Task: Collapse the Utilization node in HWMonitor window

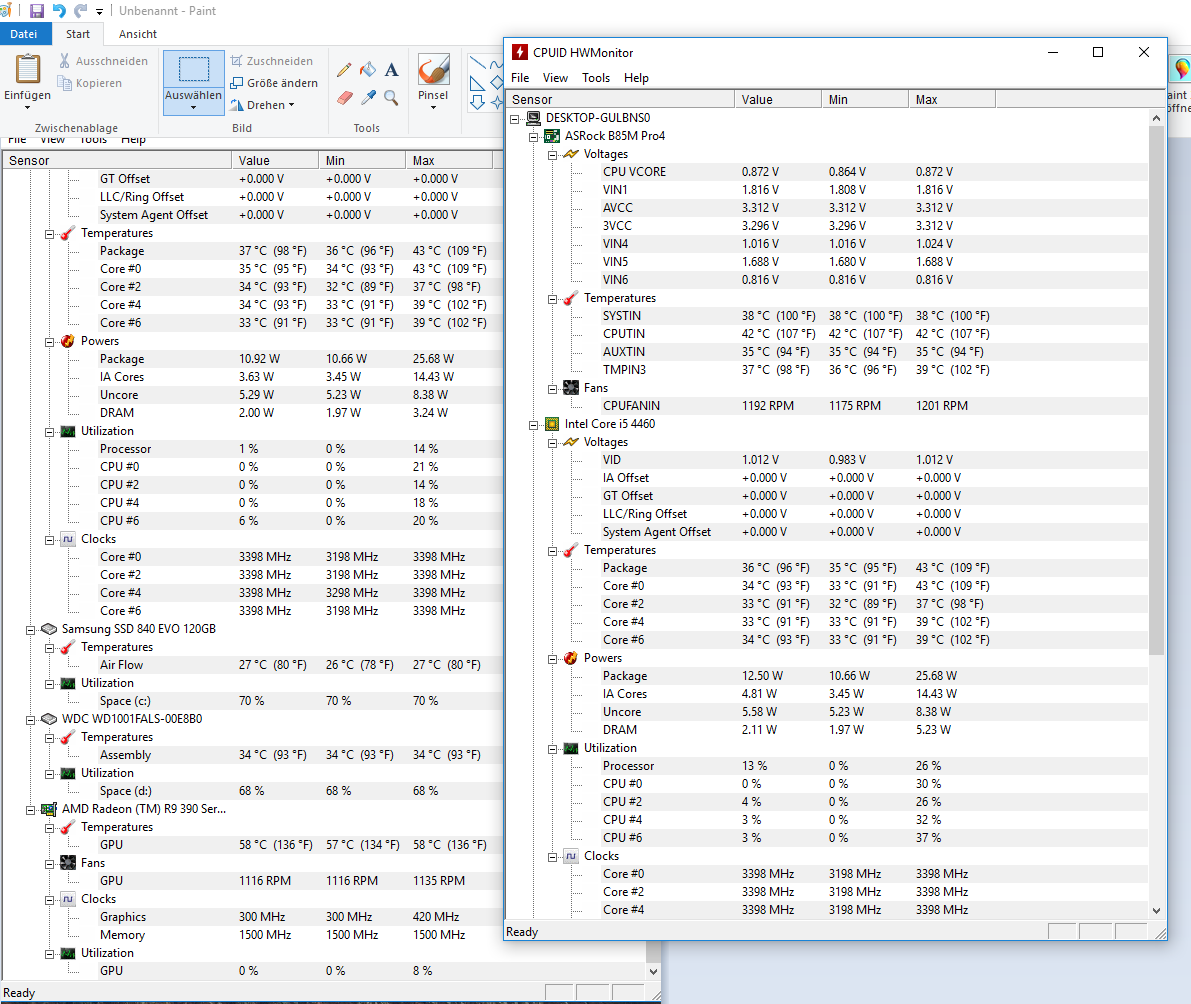Action: [553, 749]
